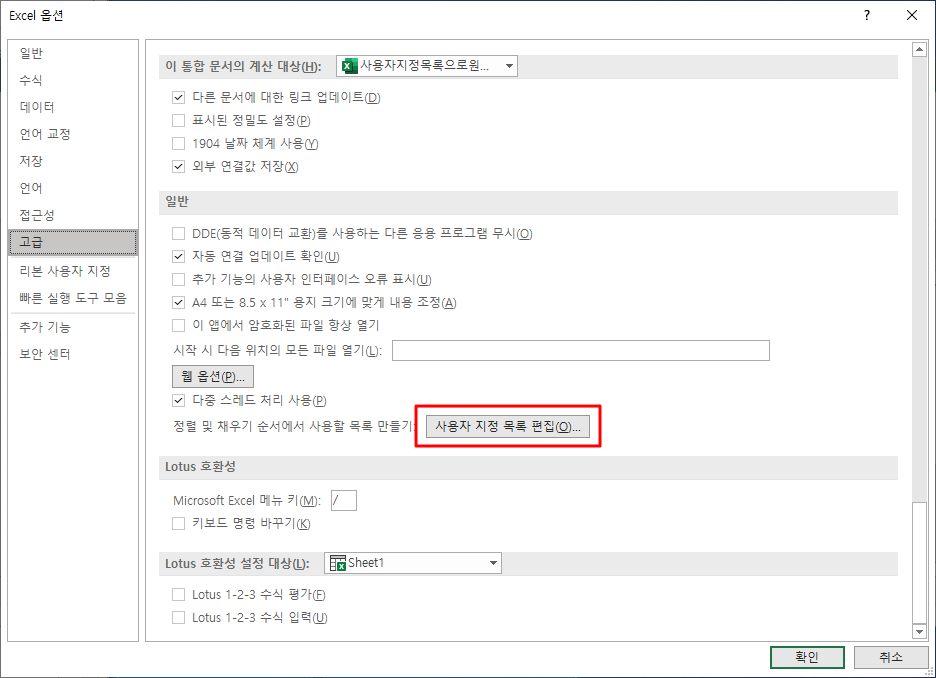Click the vertical scrollbar thumb
Viewport: 936px width, 678px height.
[919, 563]
